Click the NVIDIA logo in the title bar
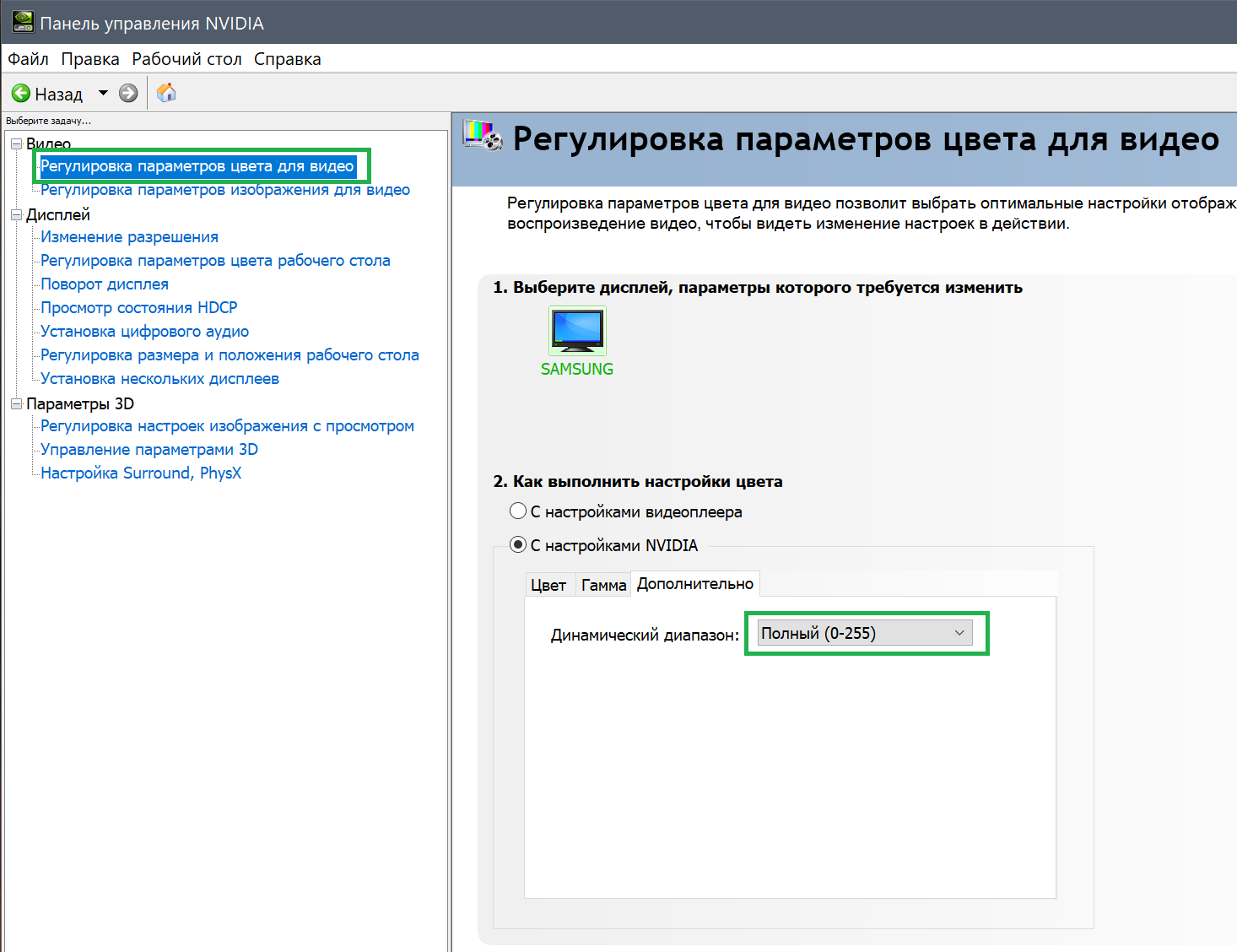The height and width of the screenshot is (952, 1237). click(x=22, y=22)
